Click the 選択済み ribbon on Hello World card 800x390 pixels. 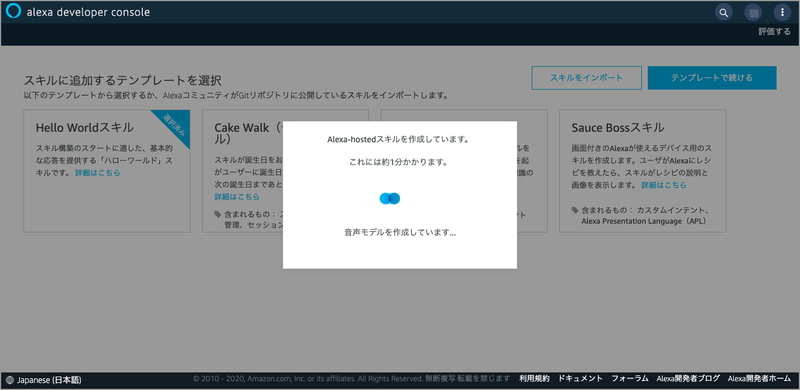(174, 126)
